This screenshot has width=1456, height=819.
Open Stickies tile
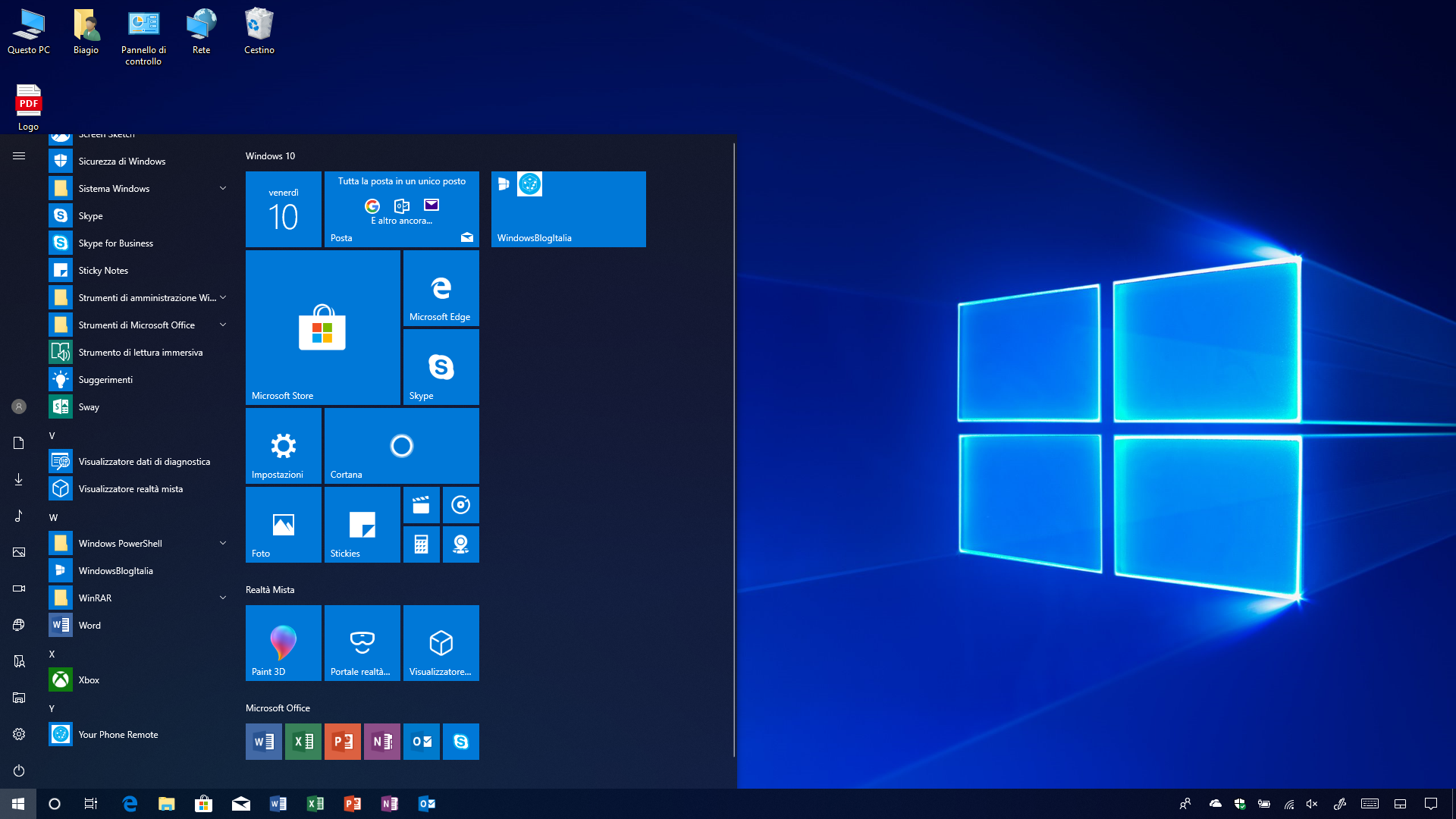coord(362,524)
